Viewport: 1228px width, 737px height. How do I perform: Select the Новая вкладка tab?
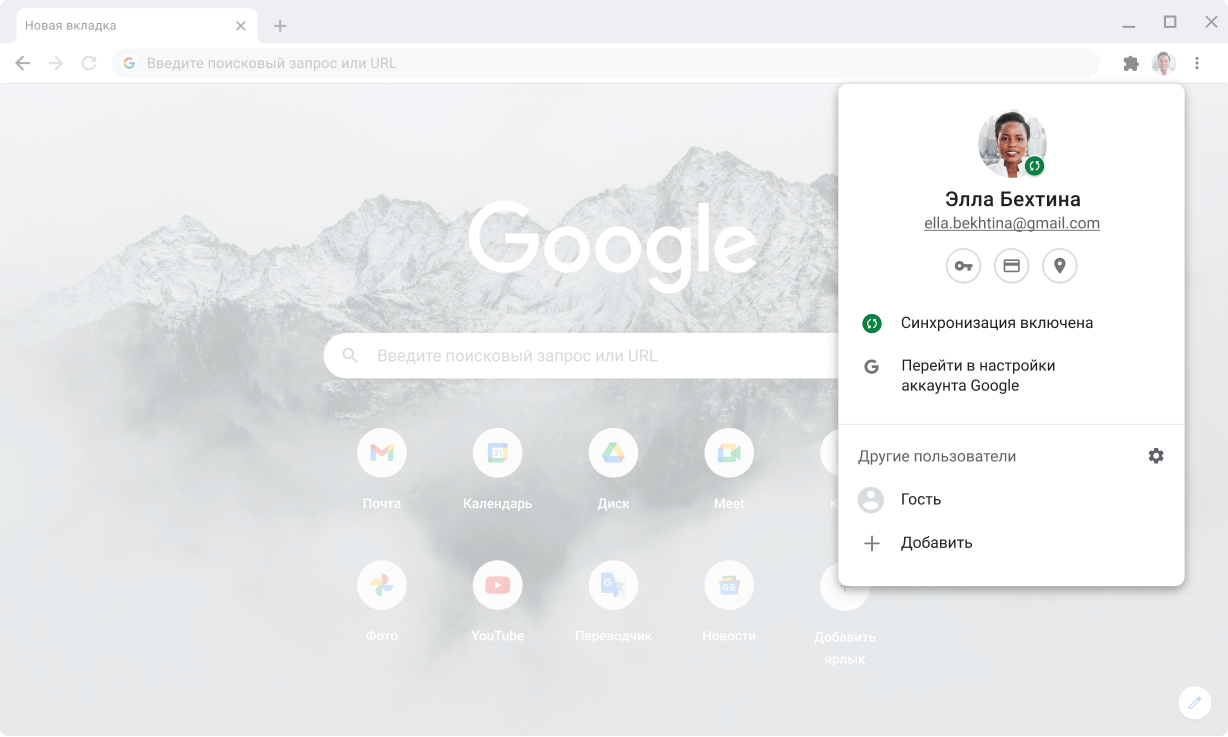point(137,26)
